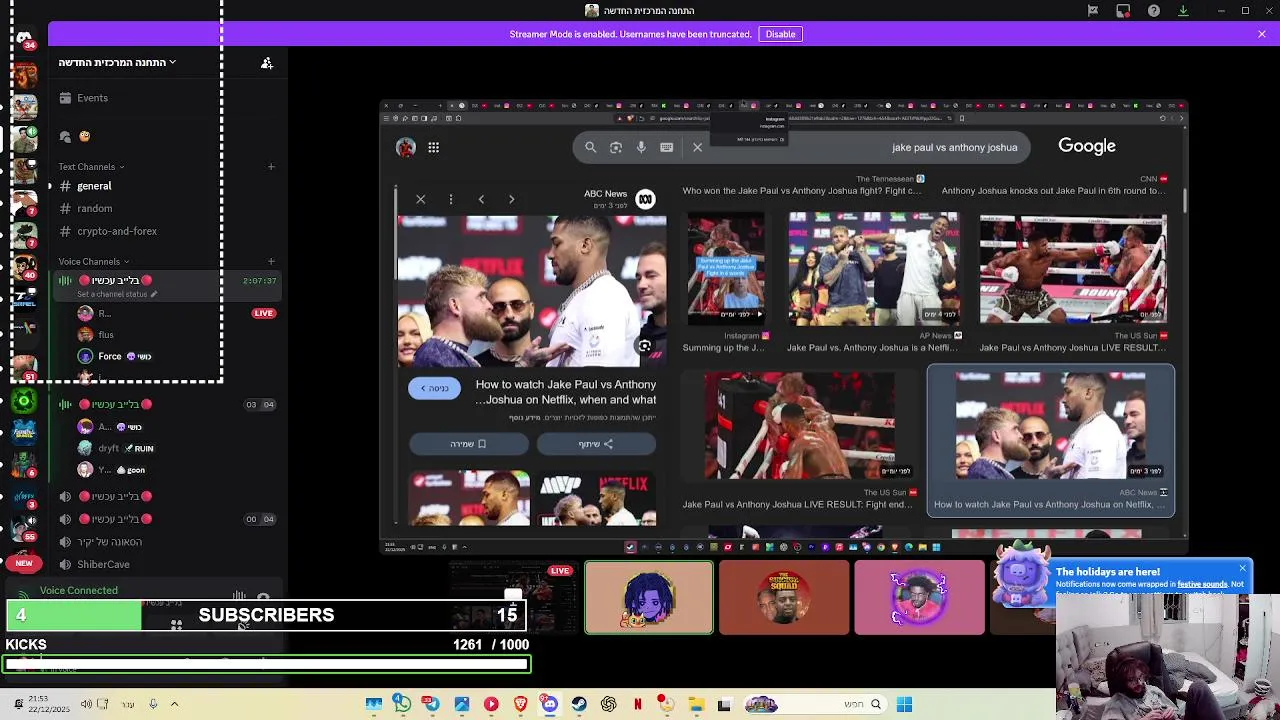Open the server name dropdown menu
Viewport: 1280px width, 720px height.
(x=117, y=63)
